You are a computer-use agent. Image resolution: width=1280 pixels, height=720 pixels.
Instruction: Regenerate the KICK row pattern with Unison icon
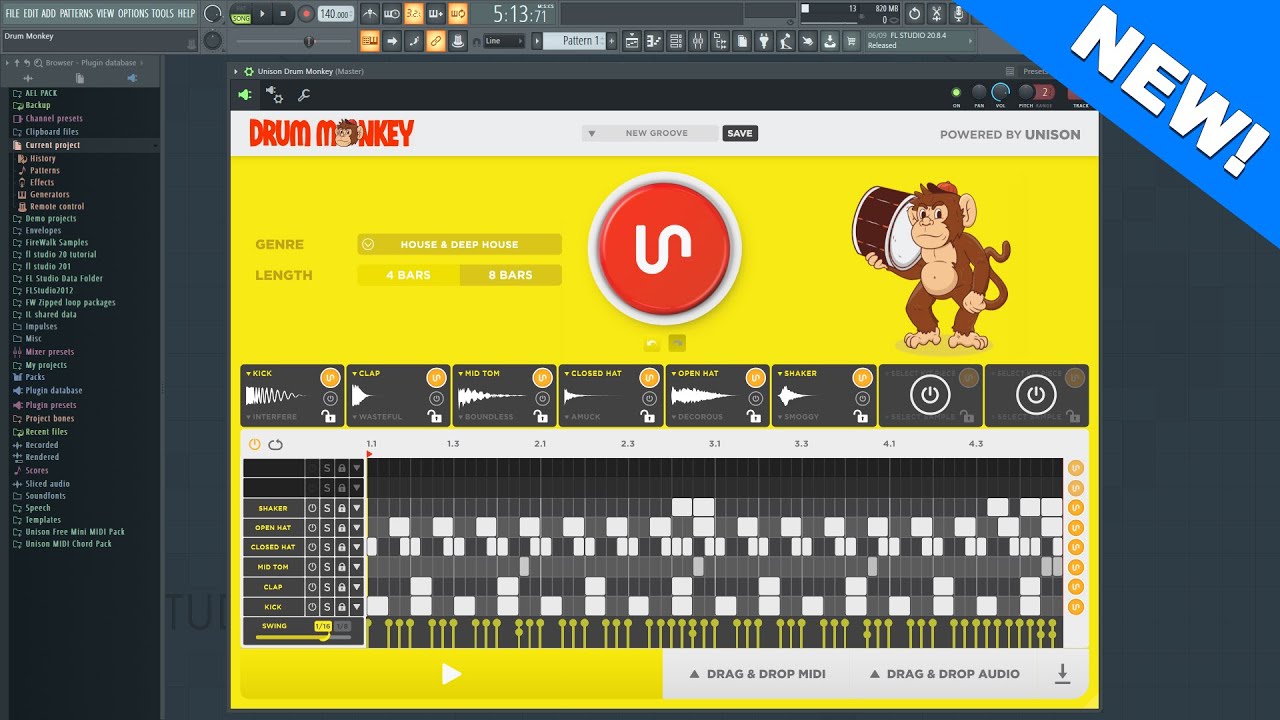click(x=1076, y=606)
